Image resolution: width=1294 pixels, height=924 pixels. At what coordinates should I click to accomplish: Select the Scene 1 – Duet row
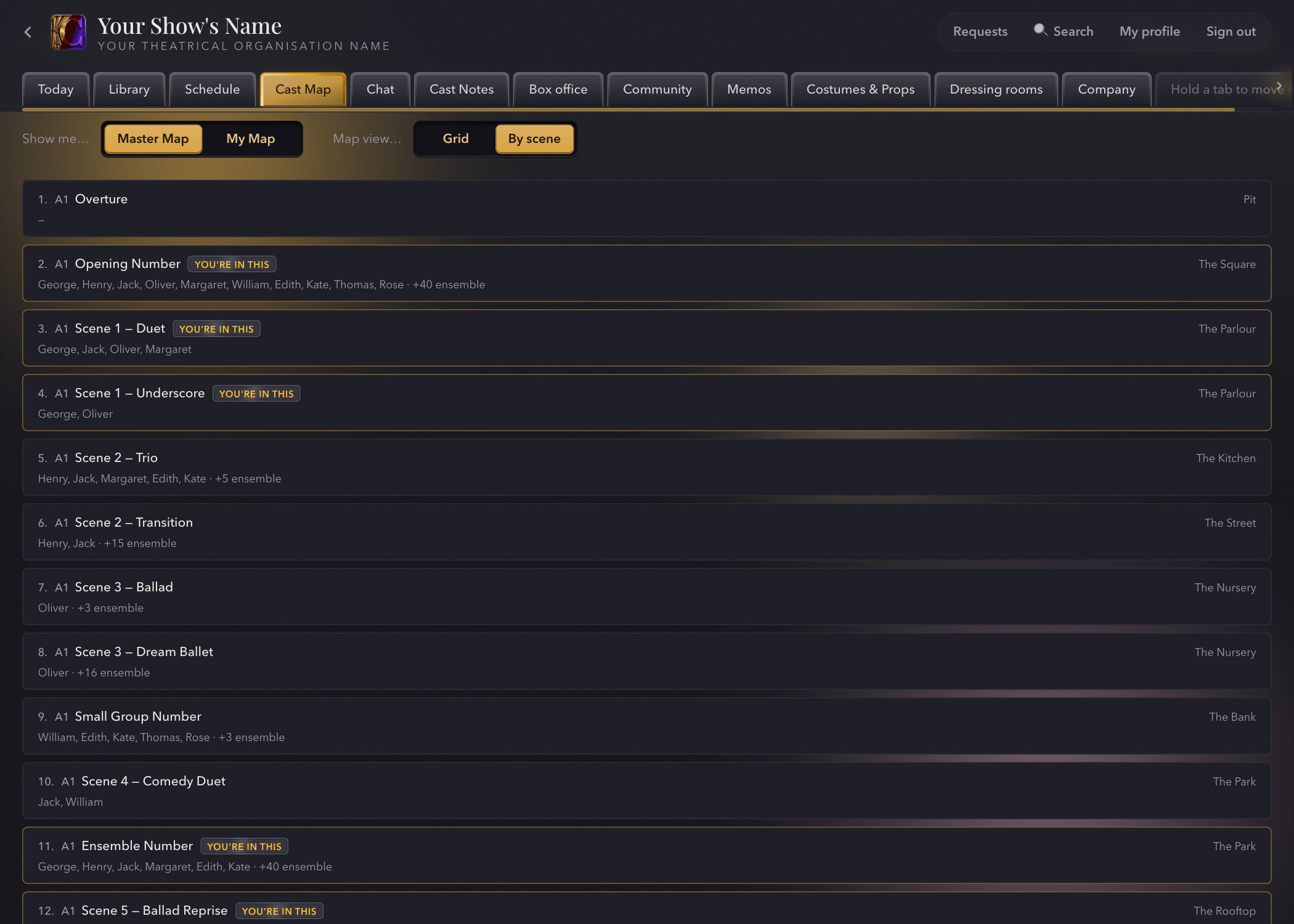(646, 338)
